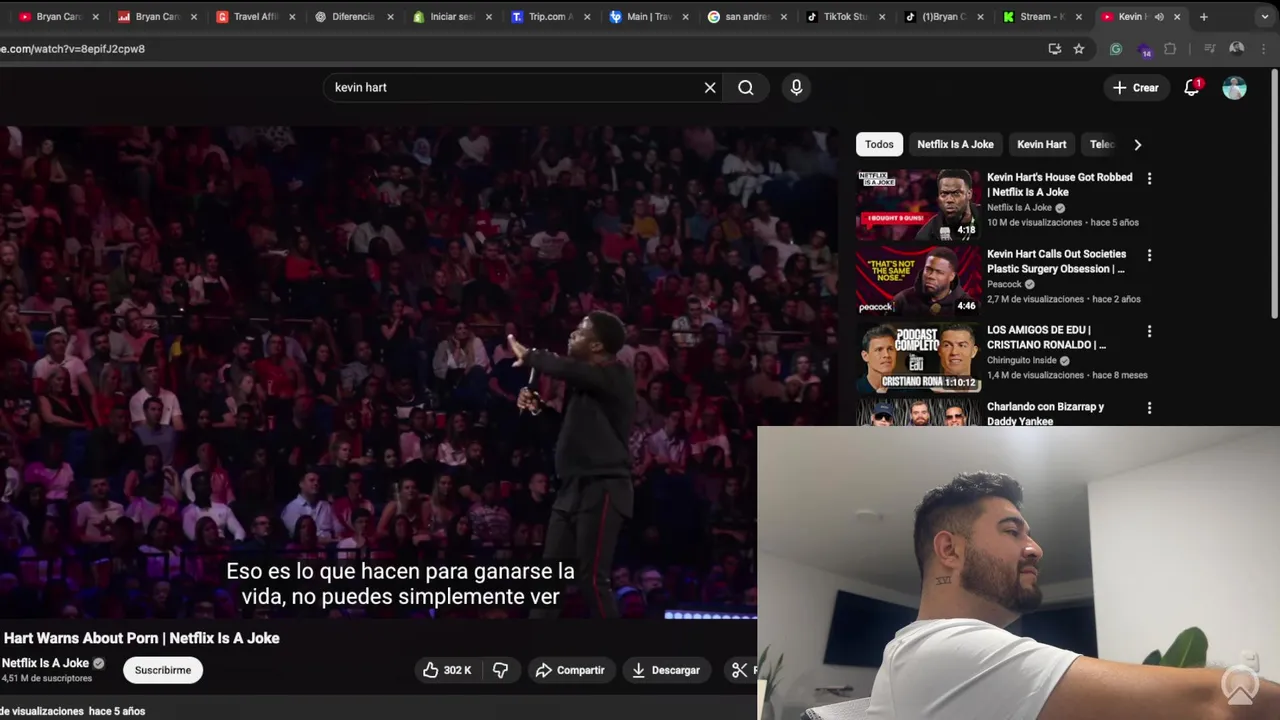Click the House Got Robbed thumbnail 4:18
Image resolution: width=1280 pixels, height=720 pixels.
click(x=918, y=204)
